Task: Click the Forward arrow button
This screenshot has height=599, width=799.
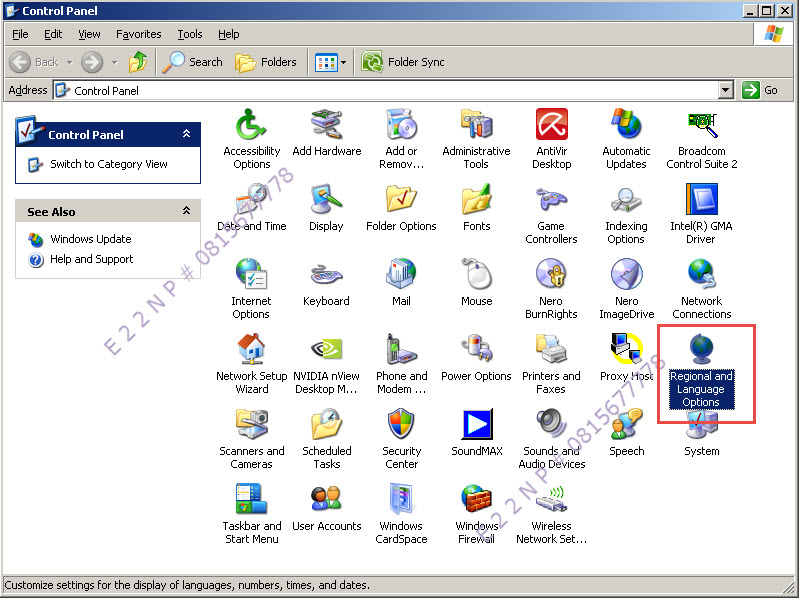Action: pos(92,62)
